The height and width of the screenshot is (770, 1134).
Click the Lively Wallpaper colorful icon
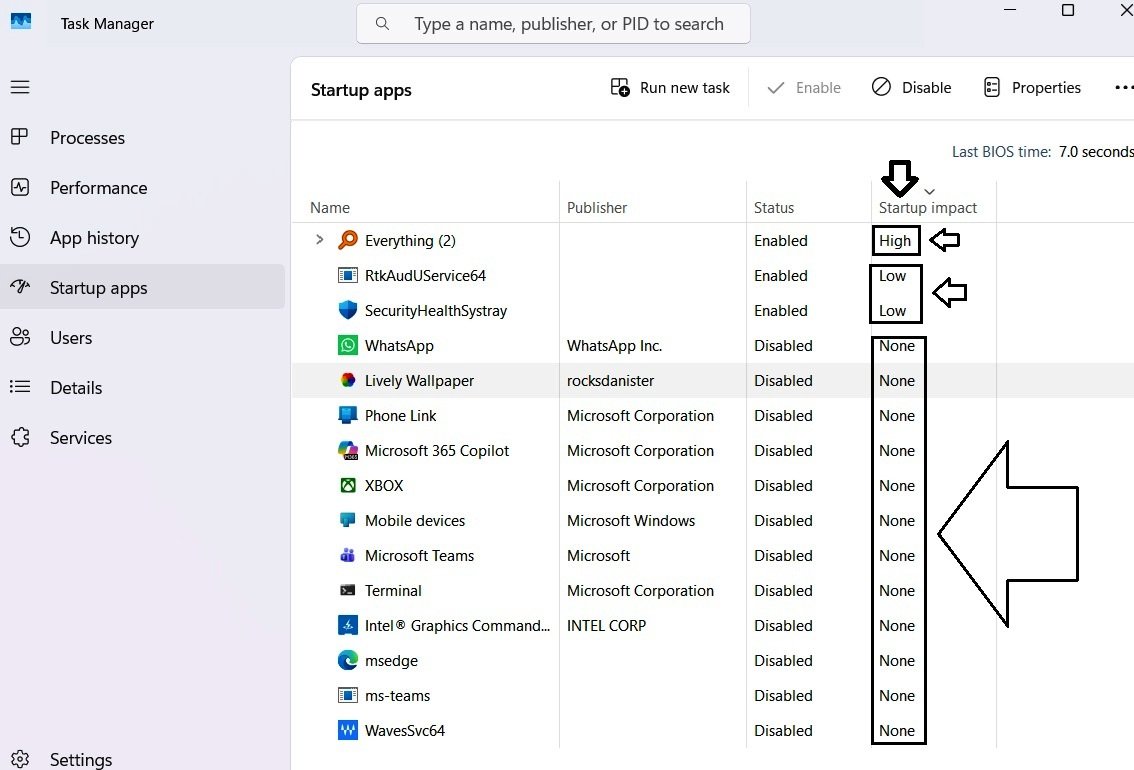coord(348,380)
